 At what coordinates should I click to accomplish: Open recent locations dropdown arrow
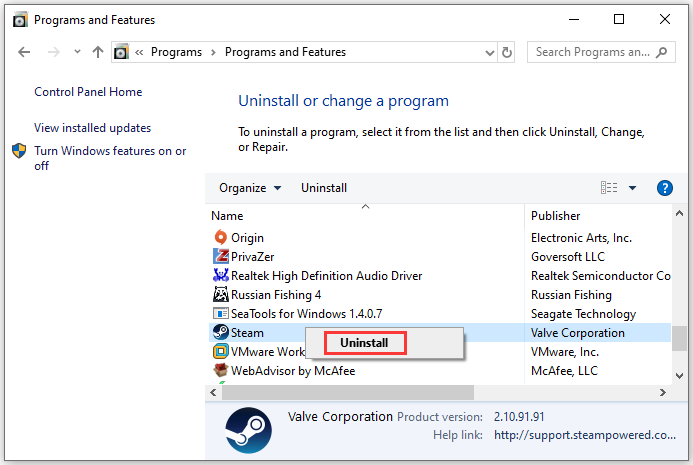click(x=77, y=52)
